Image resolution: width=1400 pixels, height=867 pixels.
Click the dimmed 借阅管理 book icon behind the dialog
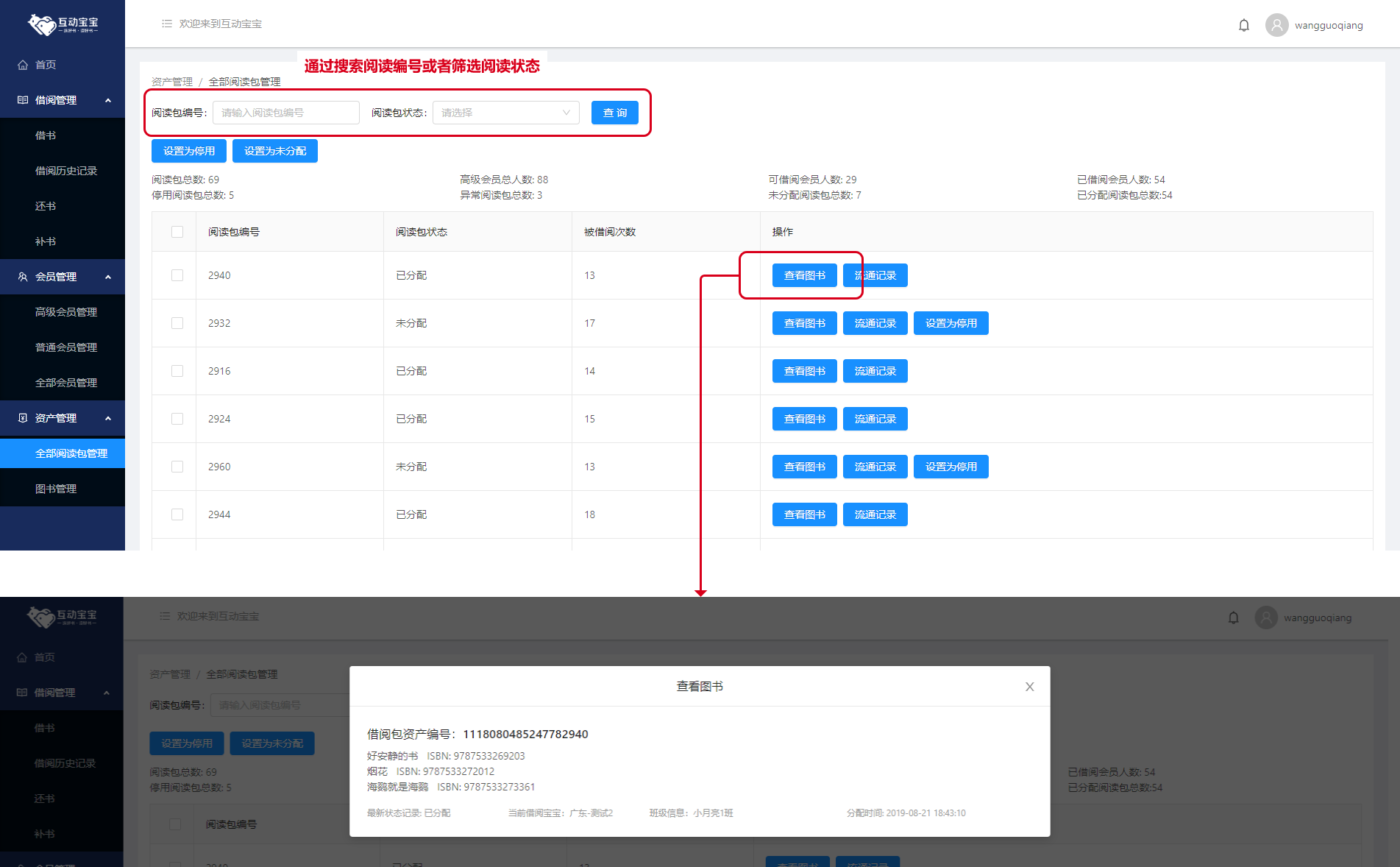[x=22, y=693]
